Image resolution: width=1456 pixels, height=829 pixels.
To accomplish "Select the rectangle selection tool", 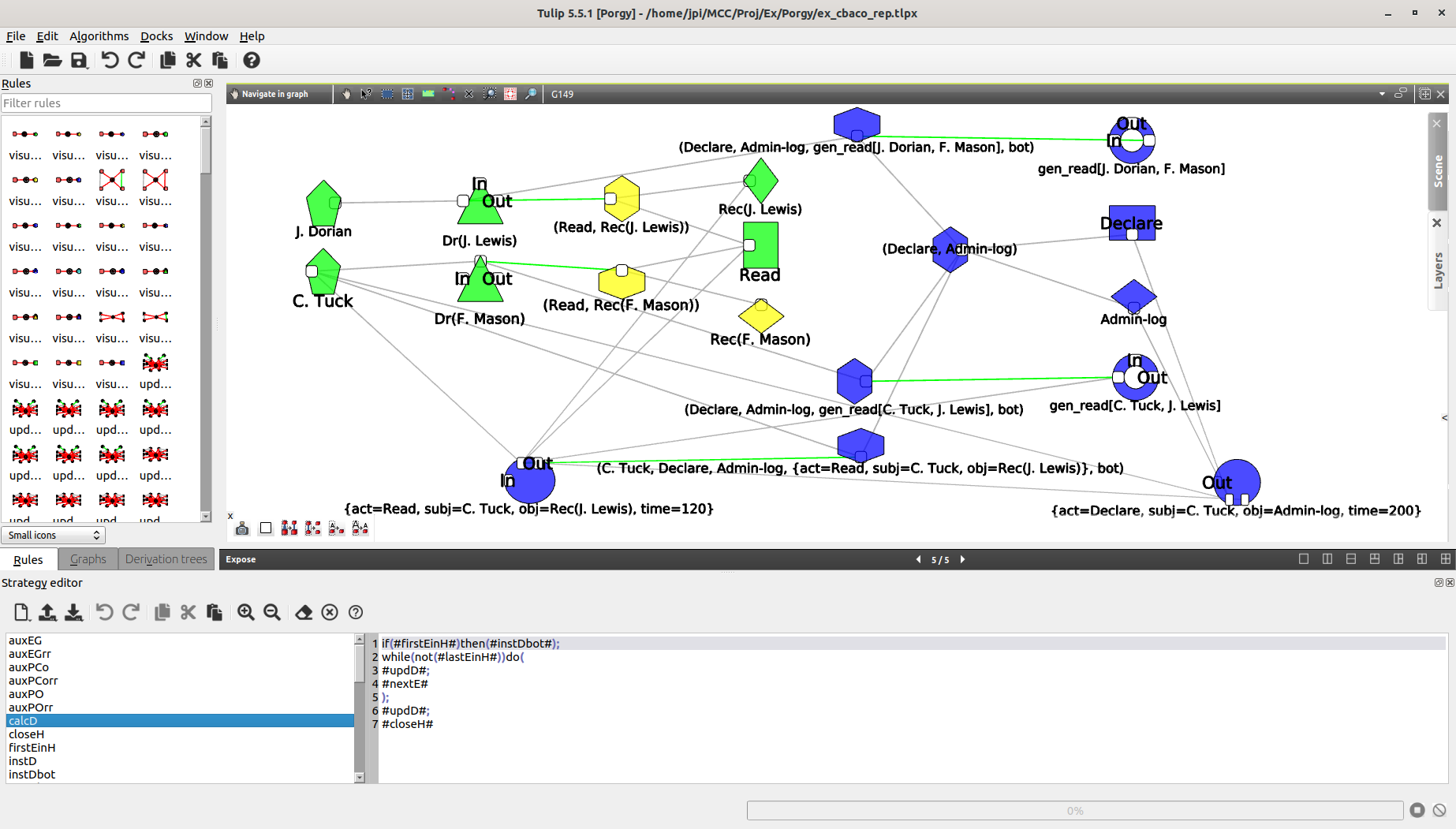I will 387,94.
